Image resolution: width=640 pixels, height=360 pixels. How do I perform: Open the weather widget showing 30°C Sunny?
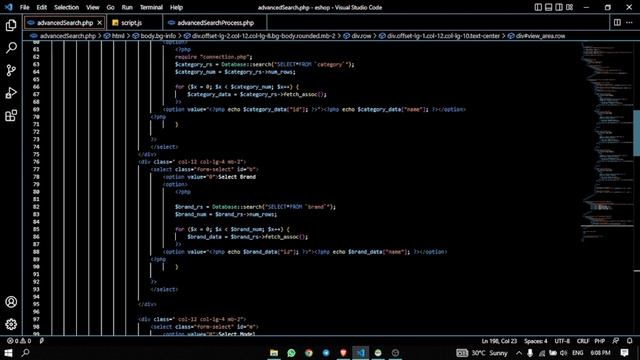tap(482, 353)
